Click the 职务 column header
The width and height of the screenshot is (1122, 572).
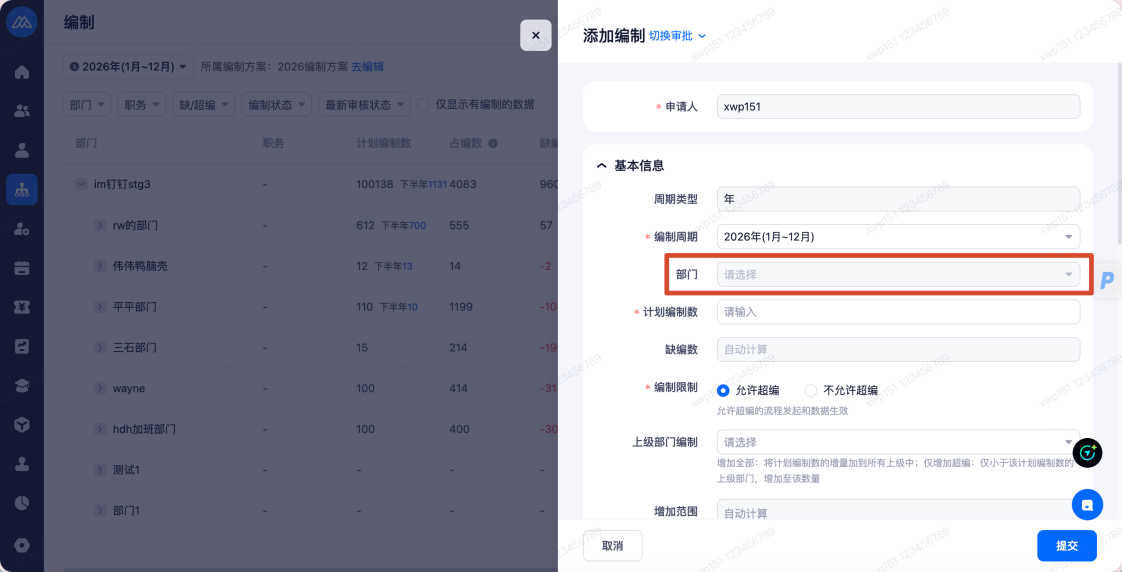coord(273,143)
